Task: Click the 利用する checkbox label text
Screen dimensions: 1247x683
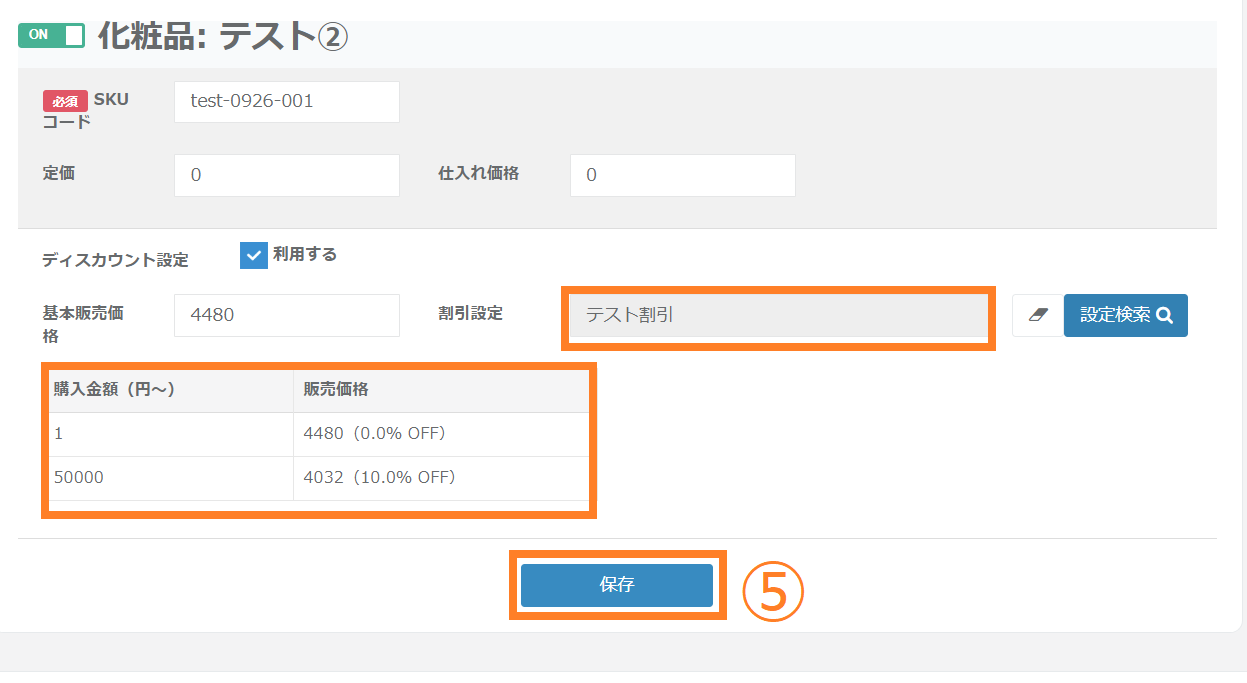Action: click(305, 255)
